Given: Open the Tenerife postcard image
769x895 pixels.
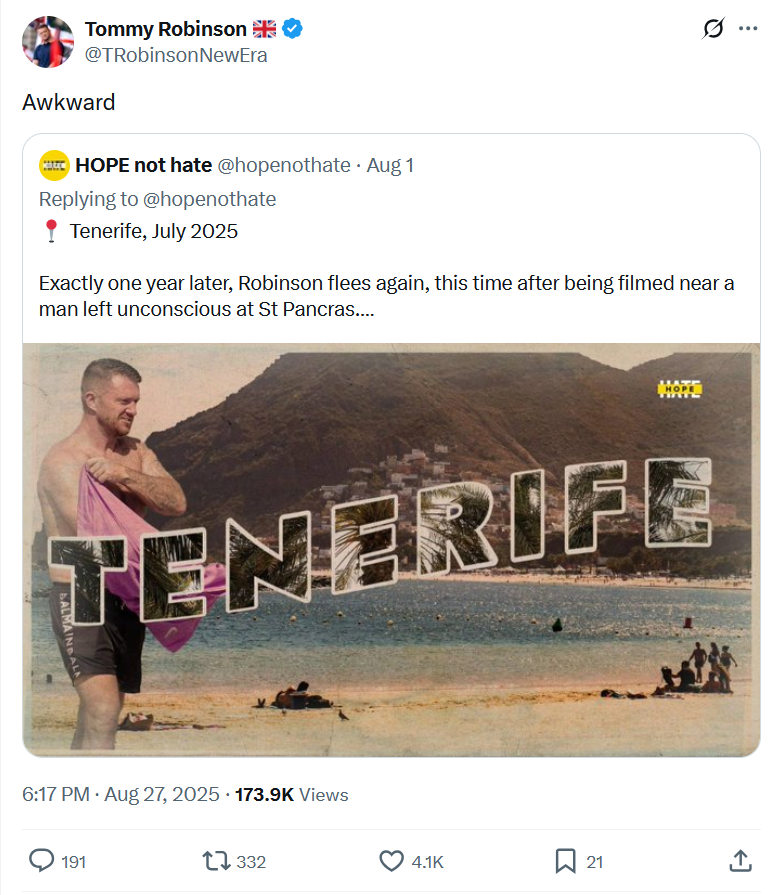Looking at the screenshot, I should click(391, 550).
